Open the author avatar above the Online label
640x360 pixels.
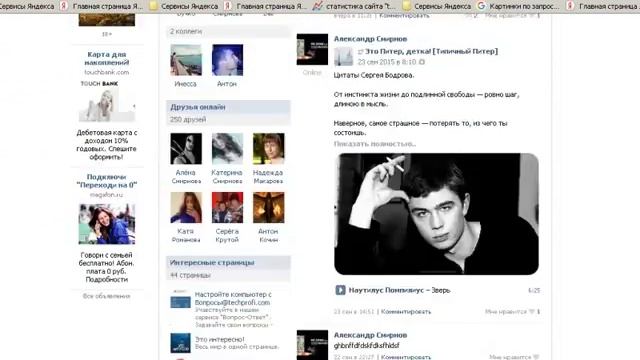click(x=312, y=49)
